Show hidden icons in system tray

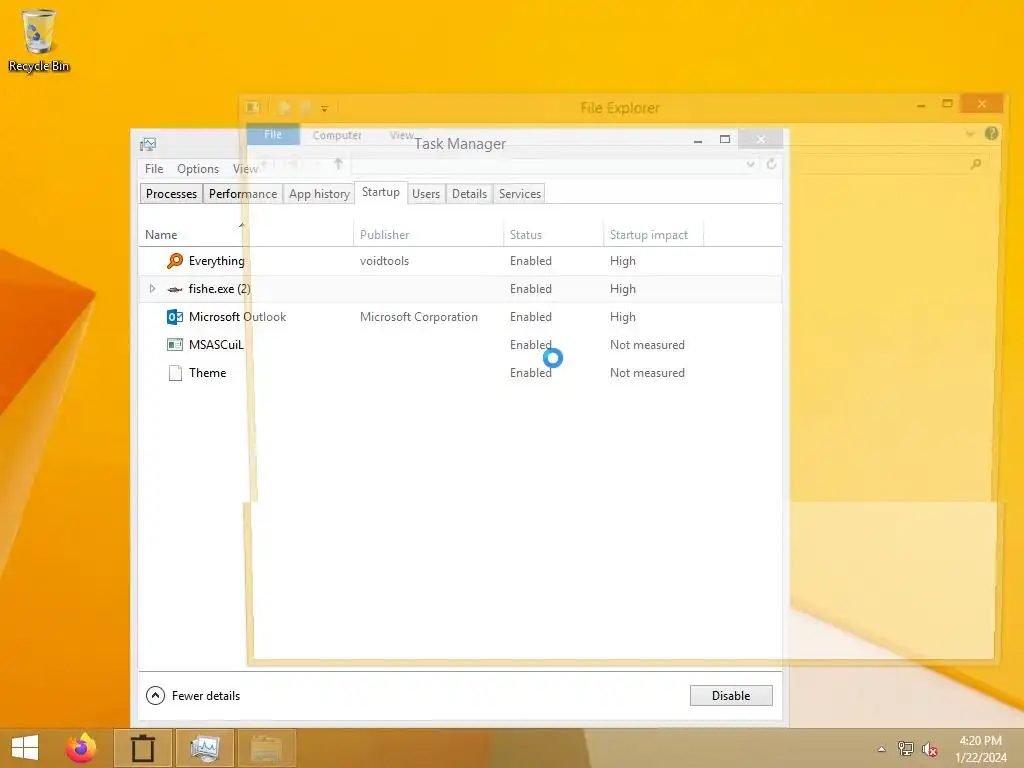(x=882, y=749)
